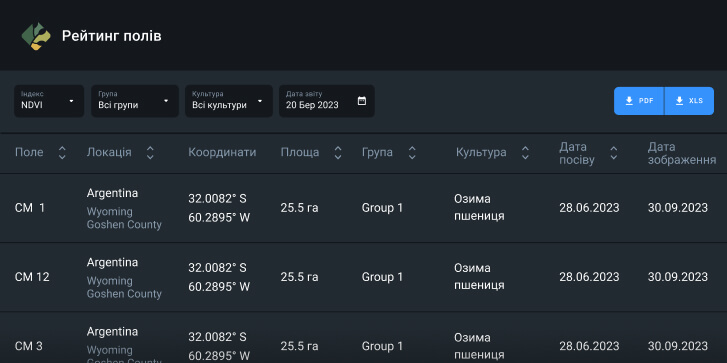Sort table by Поле column arrows
The width and height of the screenshot is (727, 363).
(62, 153)
